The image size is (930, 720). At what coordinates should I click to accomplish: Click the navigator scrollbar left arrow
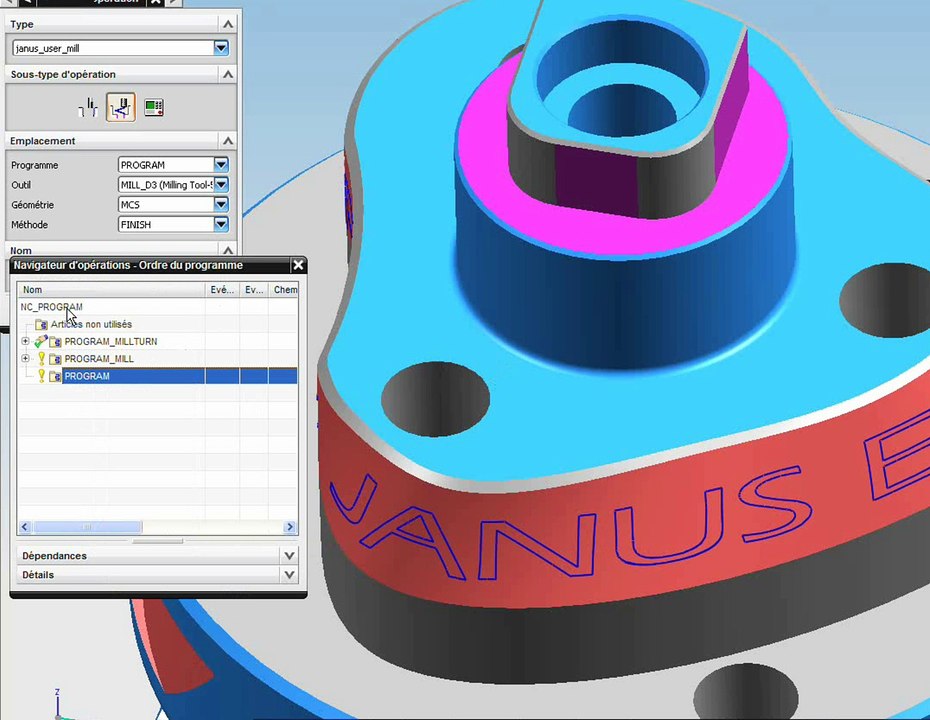[x=25, y=527]
